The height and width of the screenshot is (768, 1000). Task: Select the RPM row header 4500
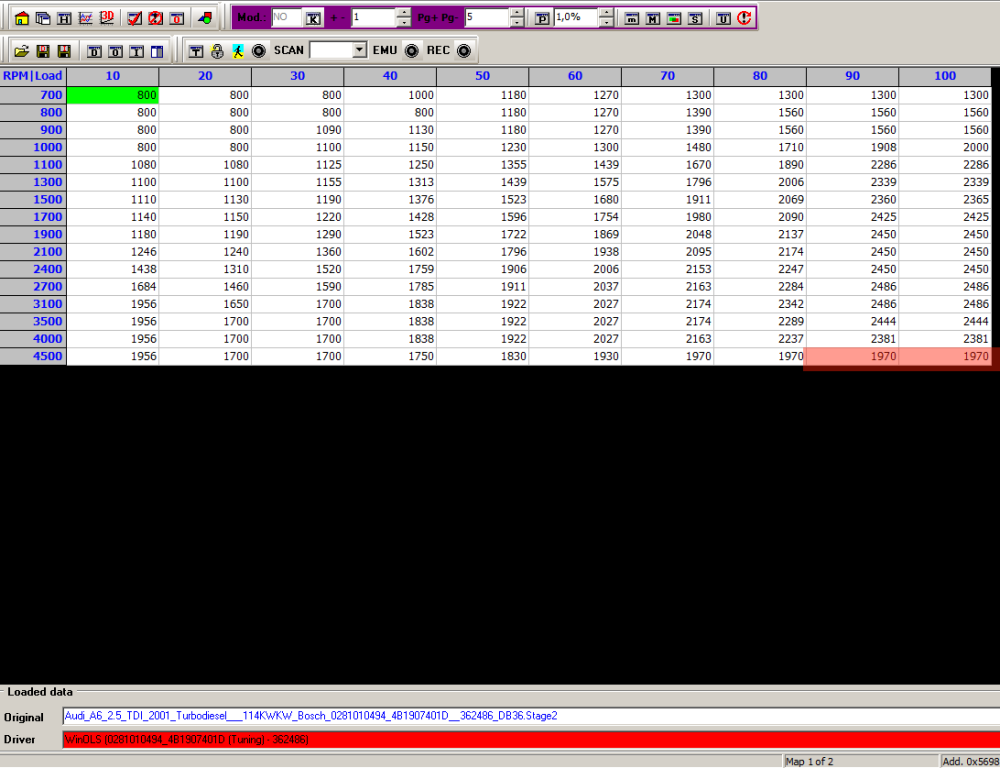[x=33, y=356]
